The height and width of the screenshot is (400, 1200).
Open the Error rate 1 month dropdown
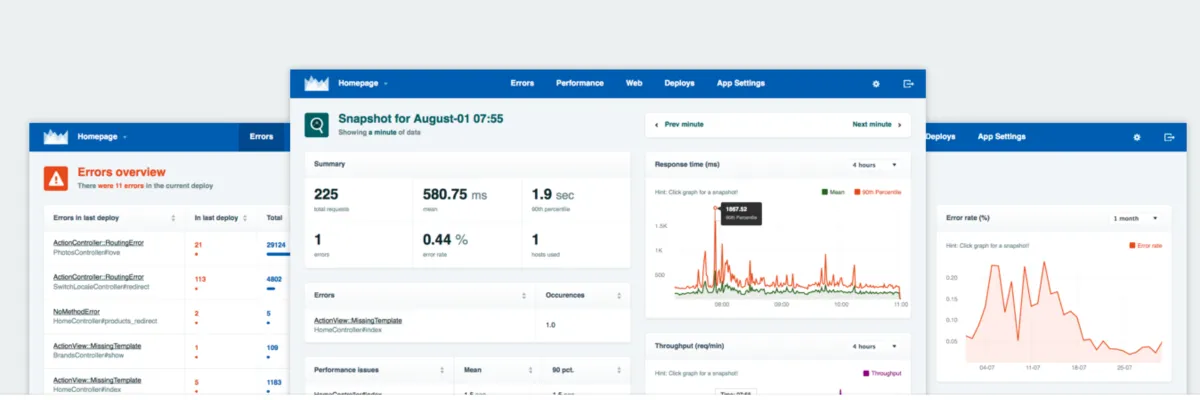point(1135,217)
